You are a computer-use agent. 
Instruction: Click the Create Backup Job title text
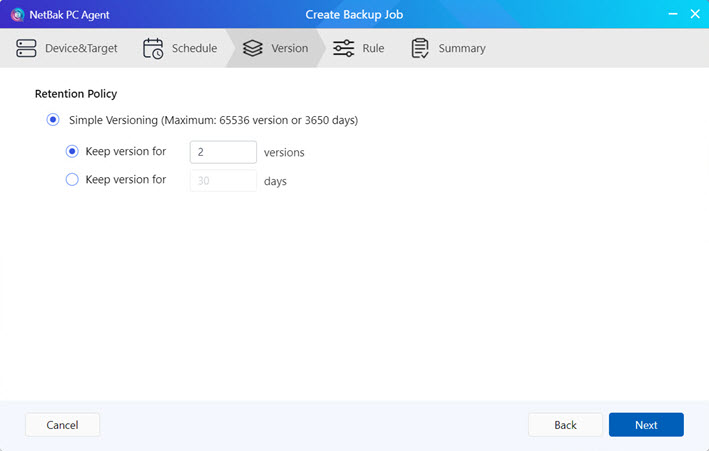[x=354, y=15]
